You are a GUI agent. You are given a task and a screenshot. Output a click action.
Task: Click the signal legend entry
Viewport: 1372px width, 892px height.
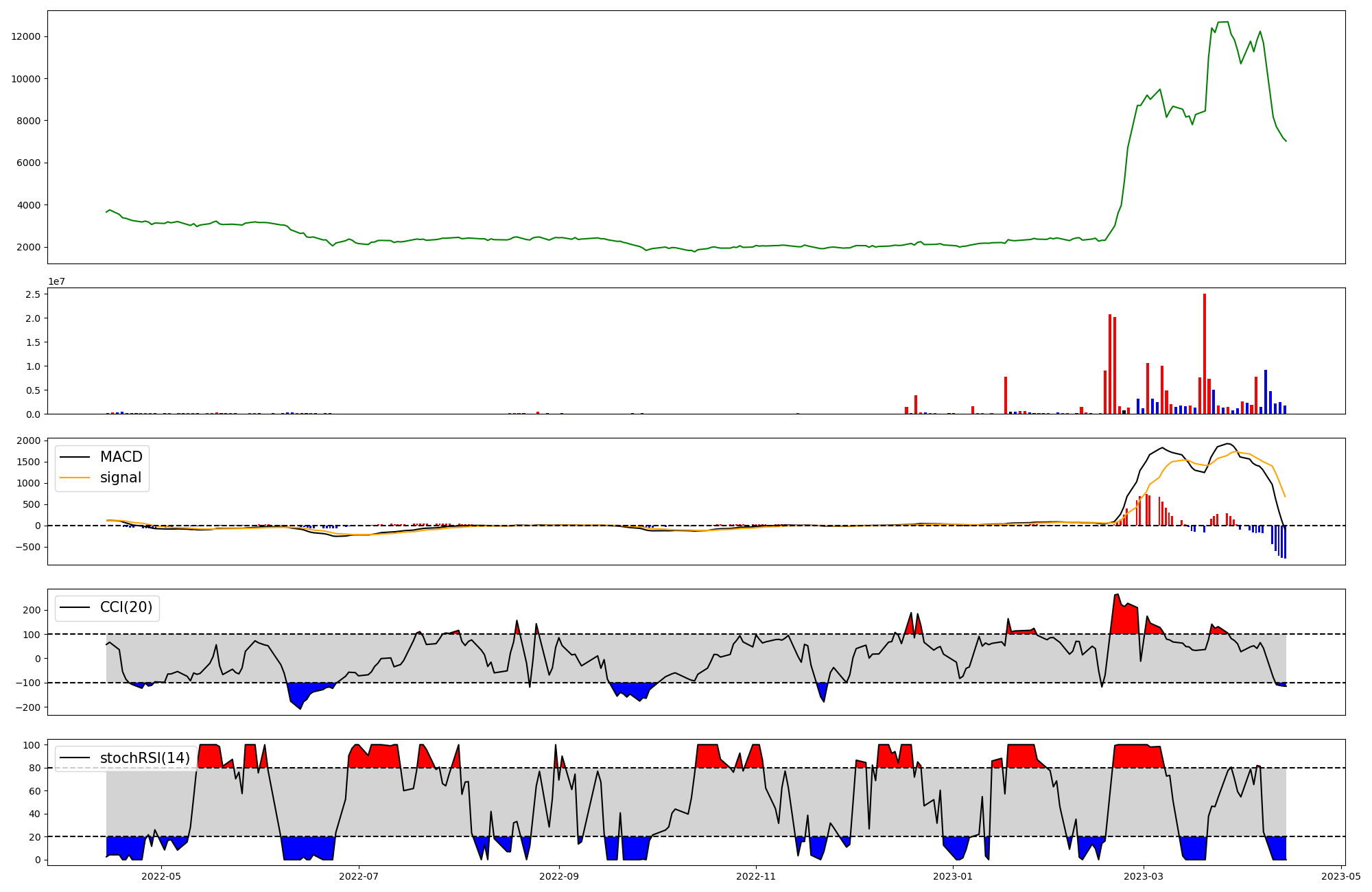click(x=120, y=478)
